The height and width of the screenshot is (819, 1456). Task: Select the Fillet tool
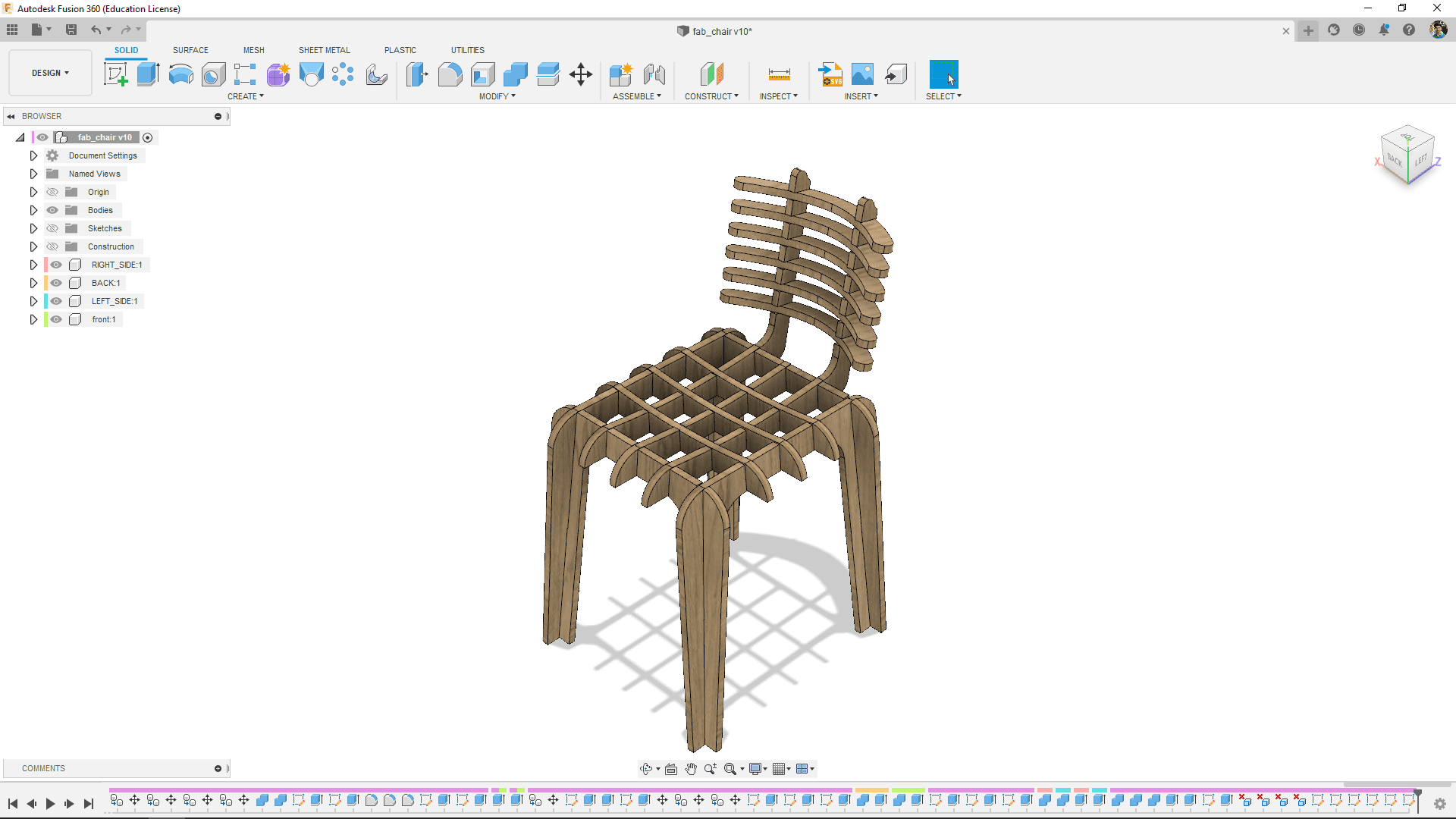(450, 74)
